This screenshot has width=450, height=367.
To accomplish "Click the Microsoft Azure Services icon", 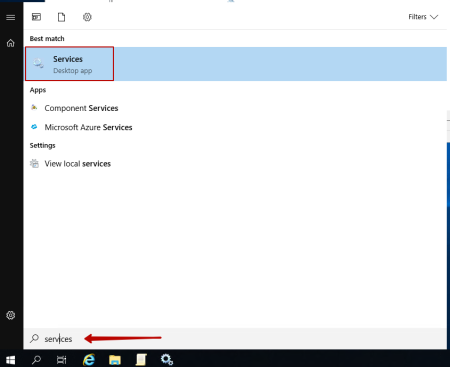I will point(34,127).
